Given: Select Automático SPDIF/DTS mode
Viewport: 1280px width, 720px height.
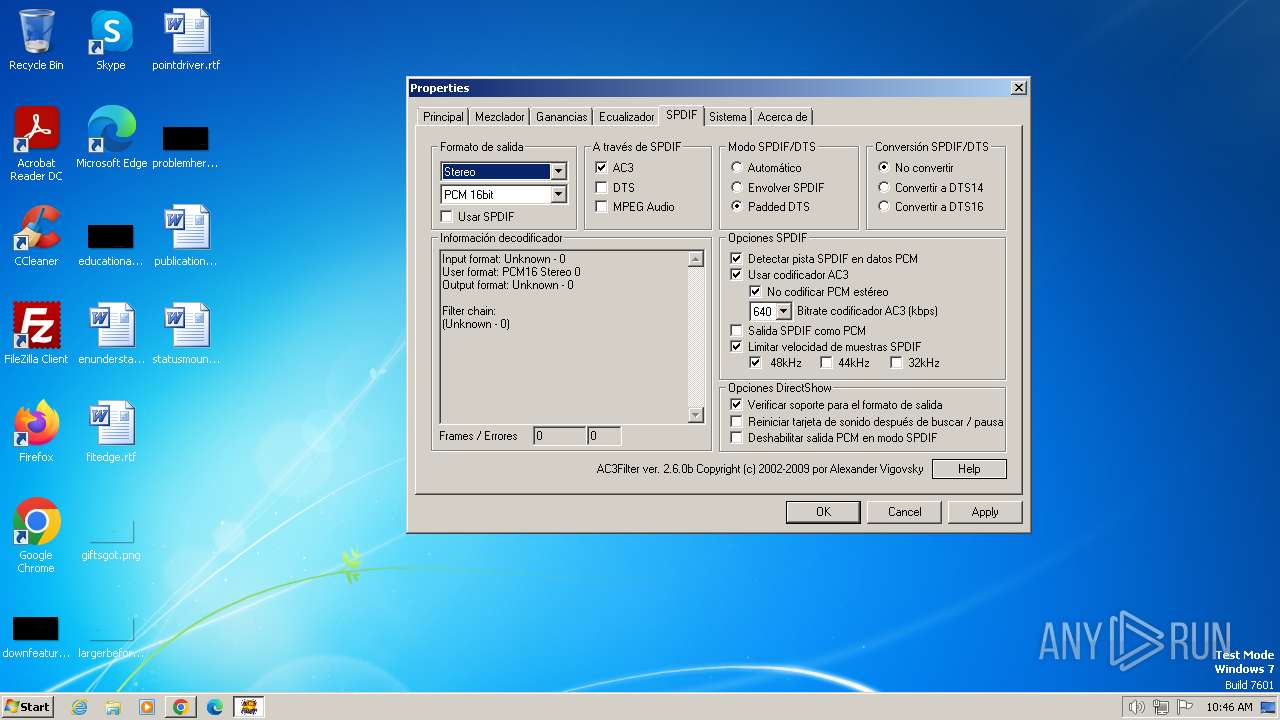Looking at the screenshot, I should pyautogui.click(x=737, y=168).
